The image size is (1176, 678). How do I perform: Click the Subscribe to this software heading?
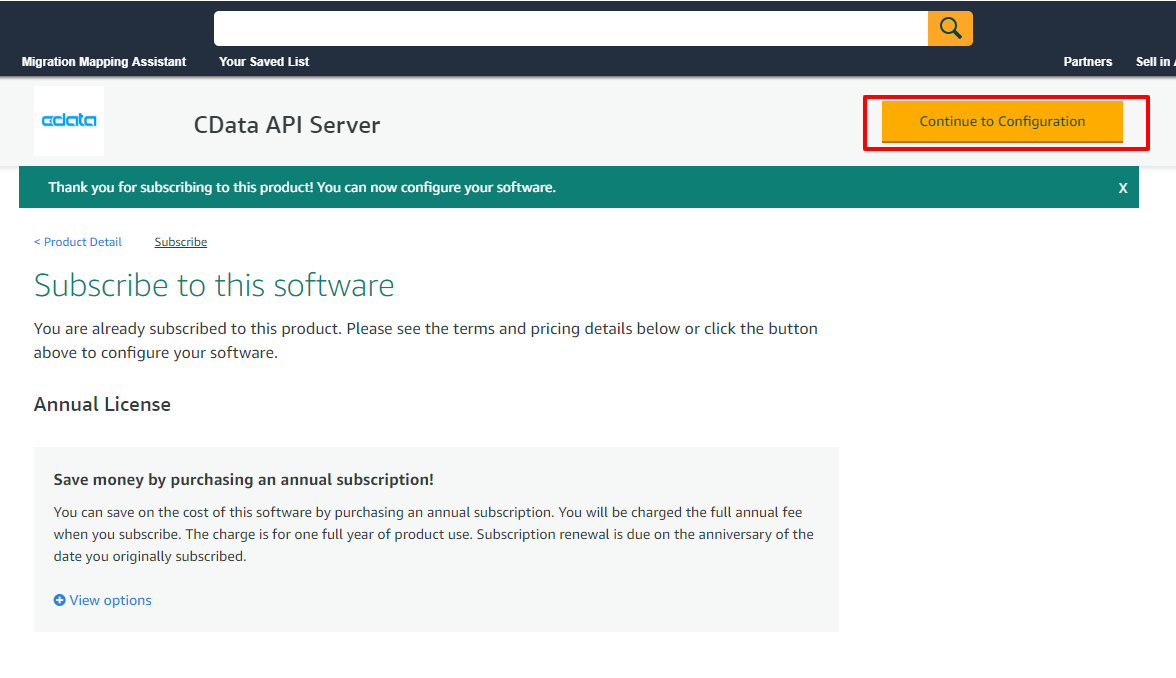[214, 285]
